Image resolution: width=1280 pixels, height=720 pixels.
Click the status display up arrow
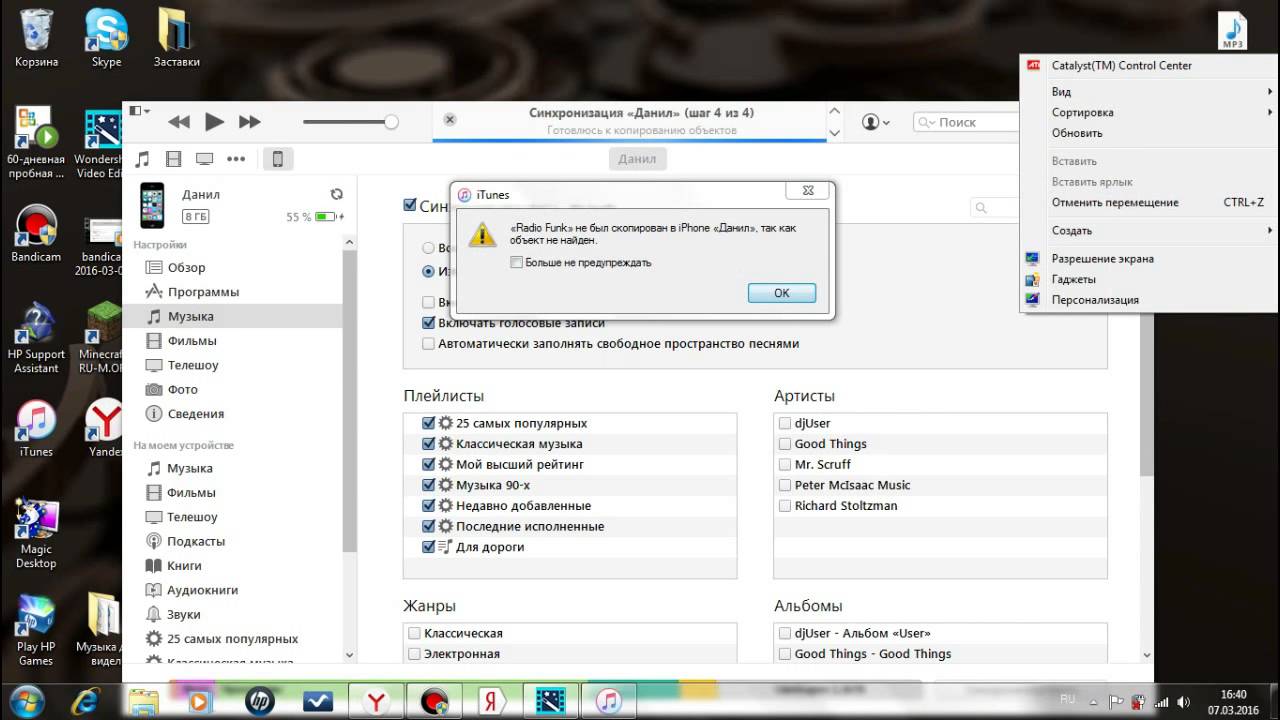(x=835, y=112)
